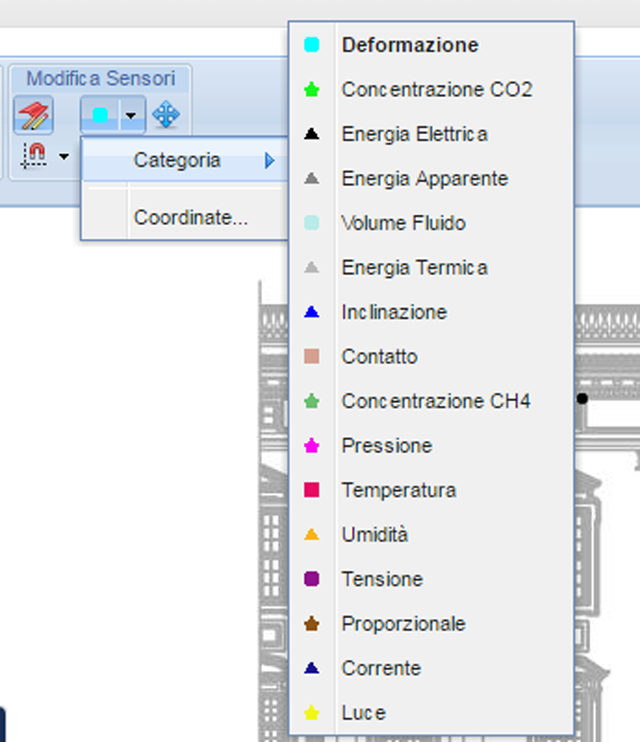Select Contatto sensor category

tap(379, 357)
